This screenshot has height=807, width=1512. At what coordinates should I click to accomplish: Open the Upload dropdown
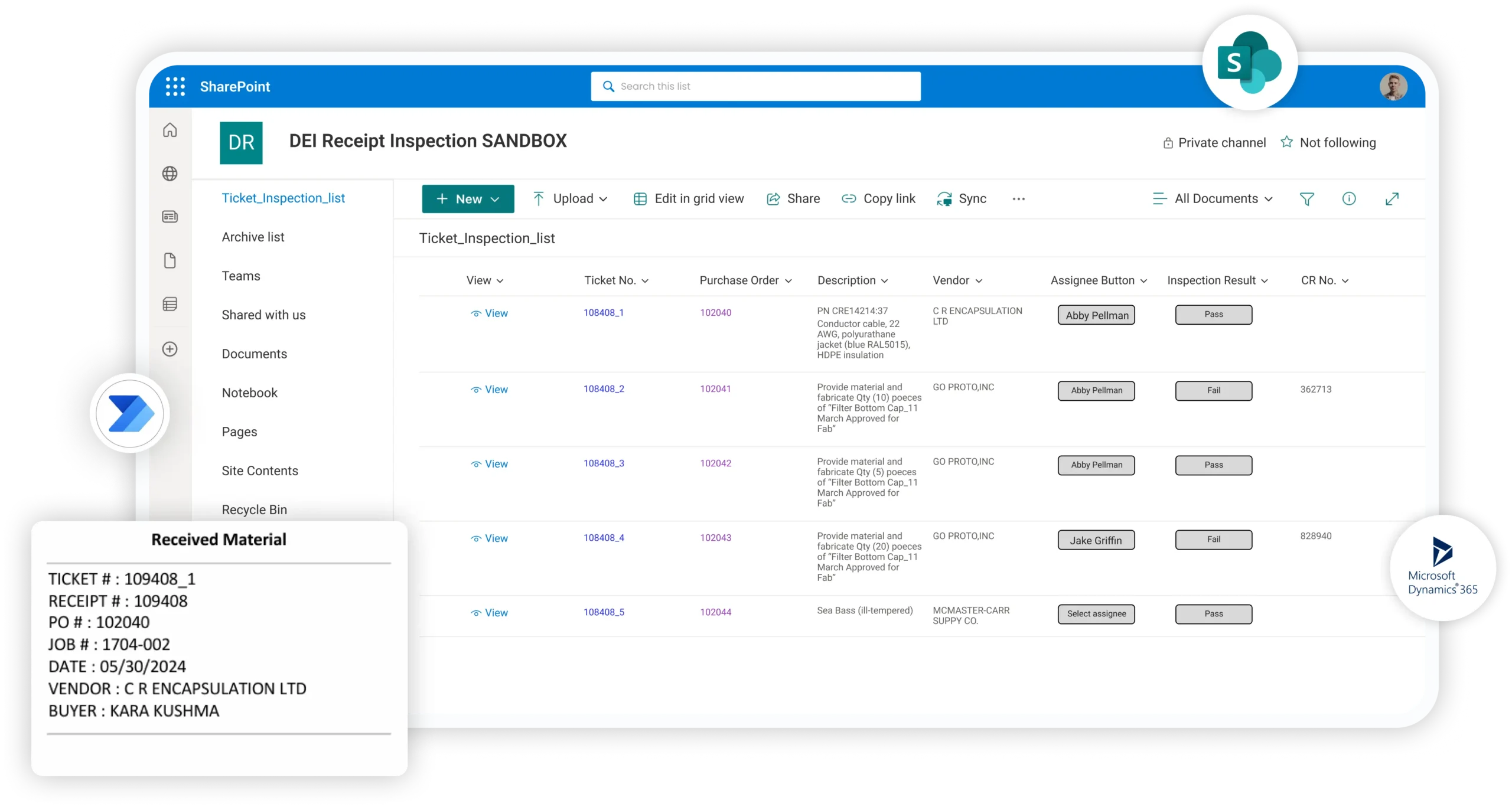(x=570, y=199)
